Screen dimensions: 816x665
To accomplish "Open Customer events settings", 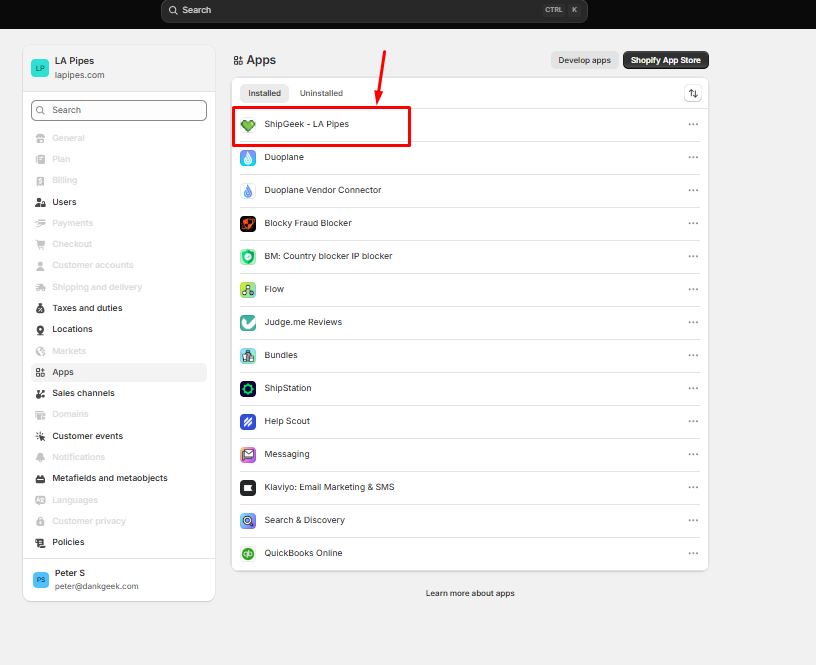I will 119,436.
